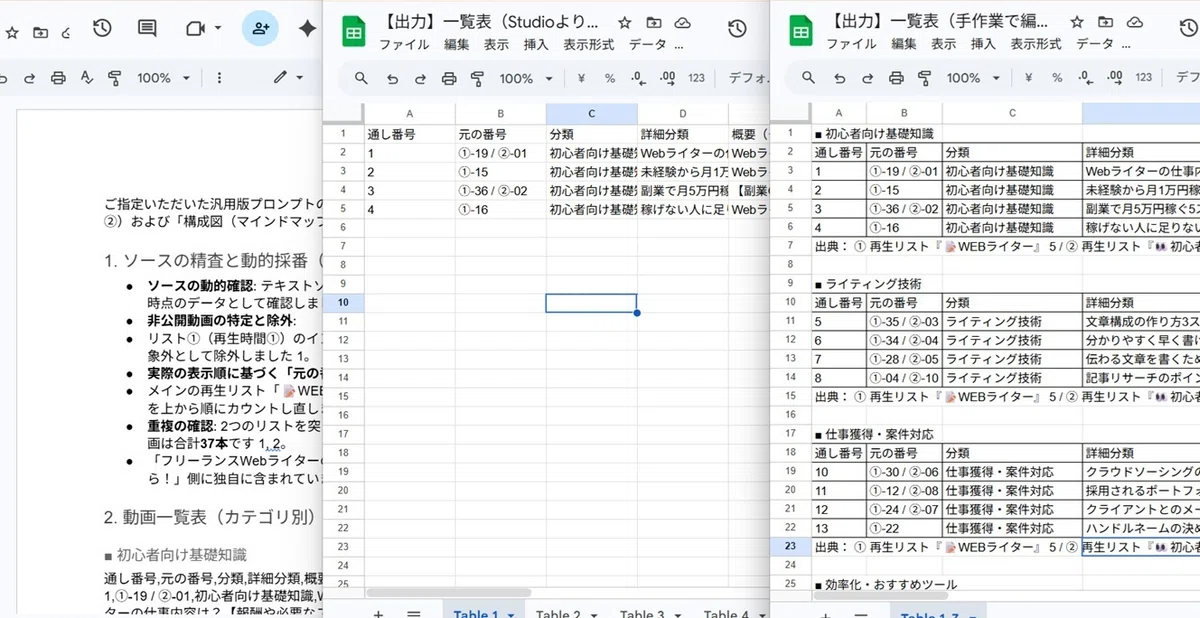Use paint format in the Studio spreadsheet

pos(477,78)
